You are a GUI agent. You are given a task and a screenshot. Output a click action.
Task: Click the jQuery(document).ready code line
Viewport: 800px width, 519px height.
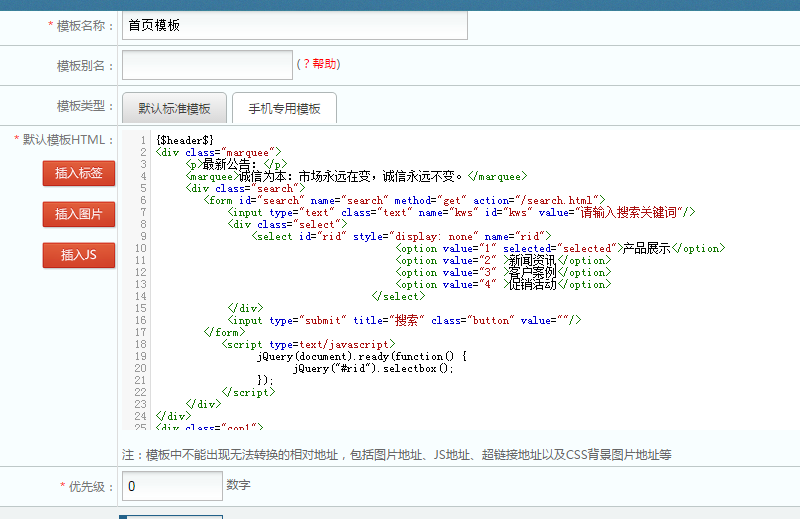(x=362, y=356)
